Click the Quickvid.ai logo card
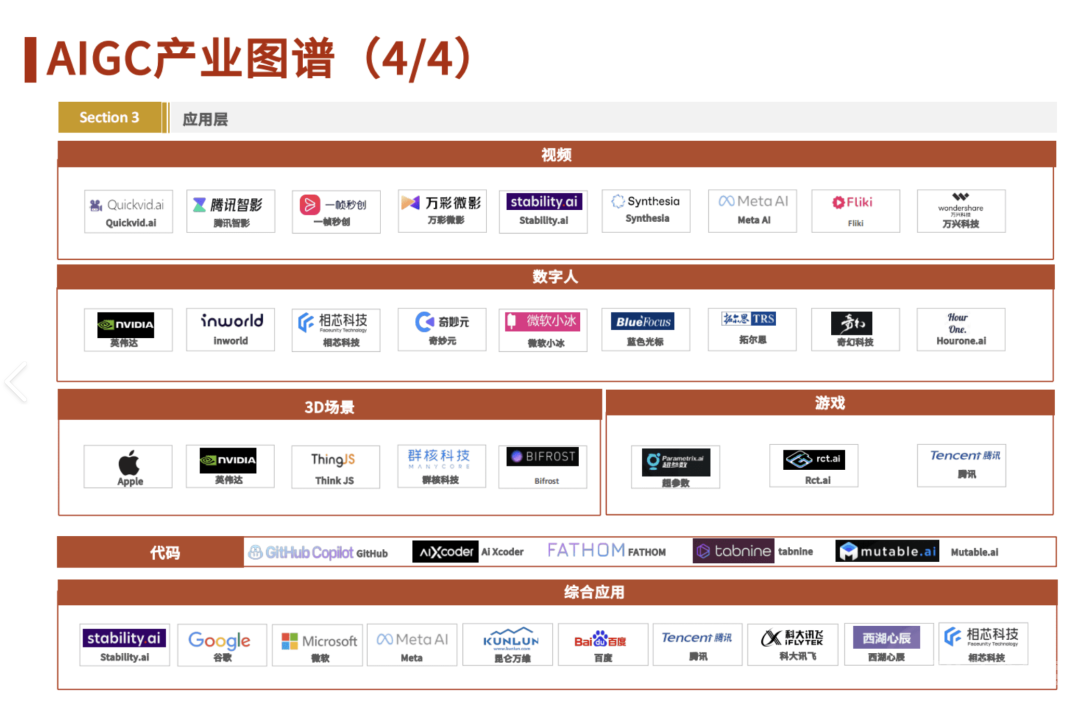1080x705 pixels. (x=129, y=211)
